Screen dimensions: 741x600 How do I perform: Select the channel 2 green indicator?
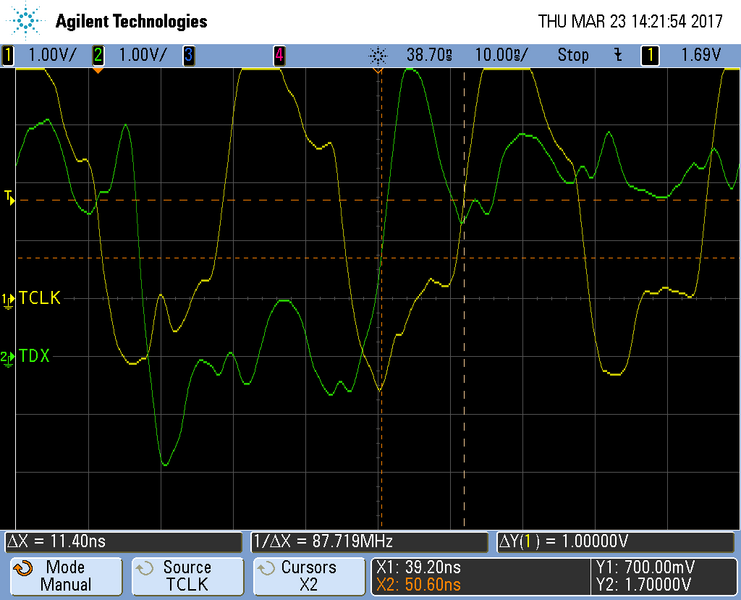(x=98, y=55)
